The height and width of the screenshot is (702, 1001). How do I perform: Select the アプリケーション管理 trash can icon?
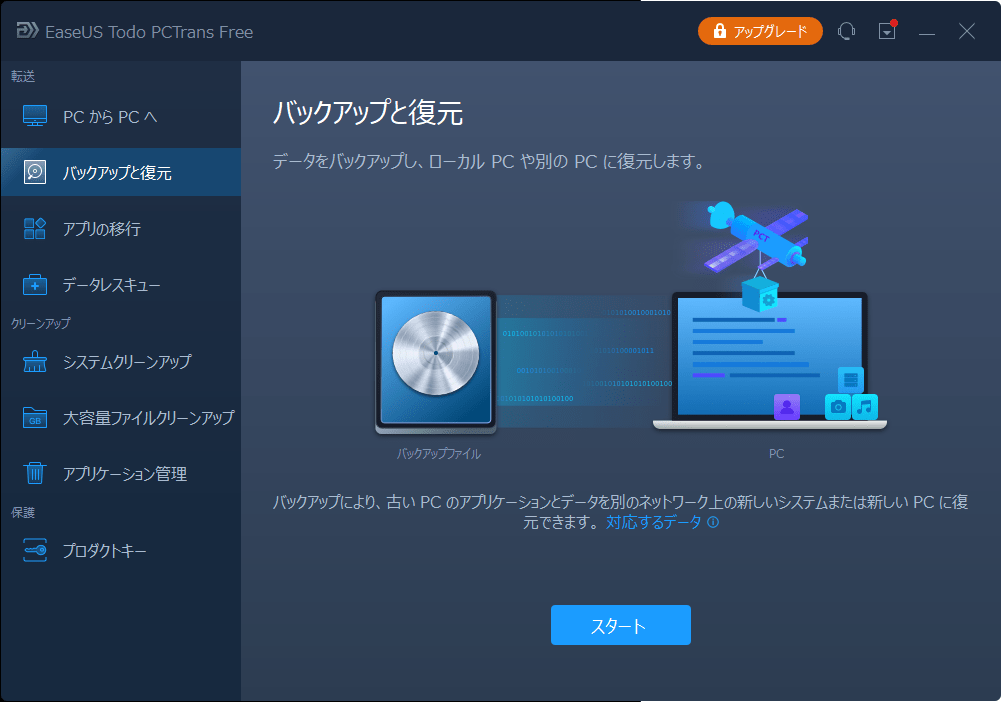click(x=34, y=473)
